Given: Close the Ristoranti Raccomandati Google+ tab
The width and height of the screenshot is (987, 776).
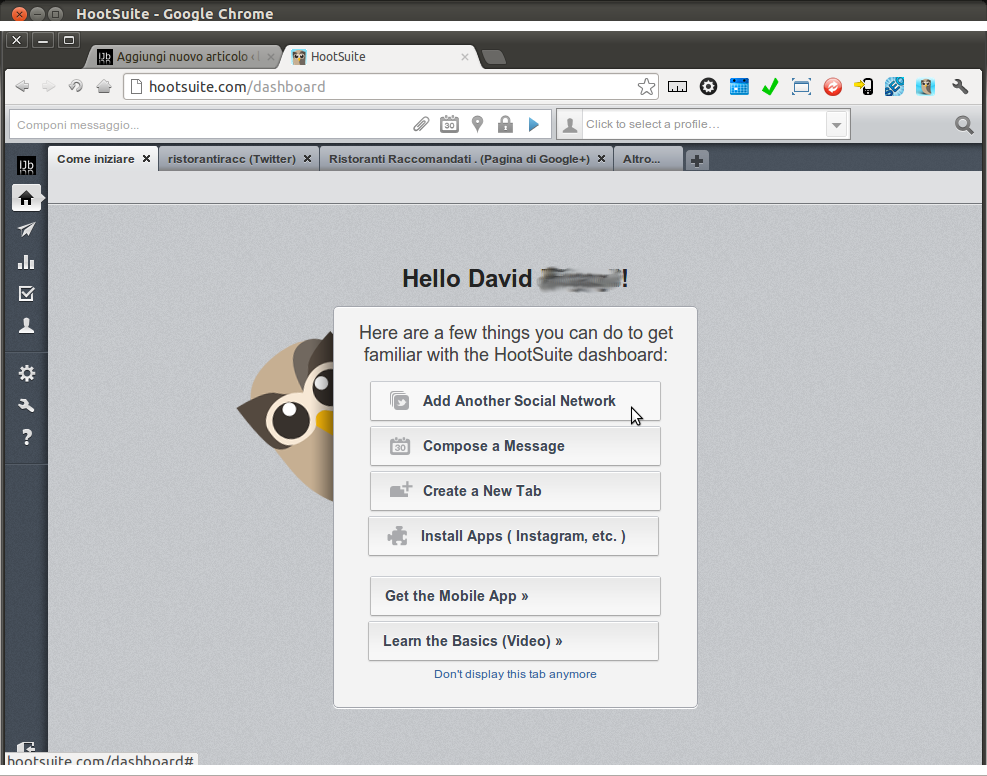Looking at the screenshot, I should click(x=601, y=159).
